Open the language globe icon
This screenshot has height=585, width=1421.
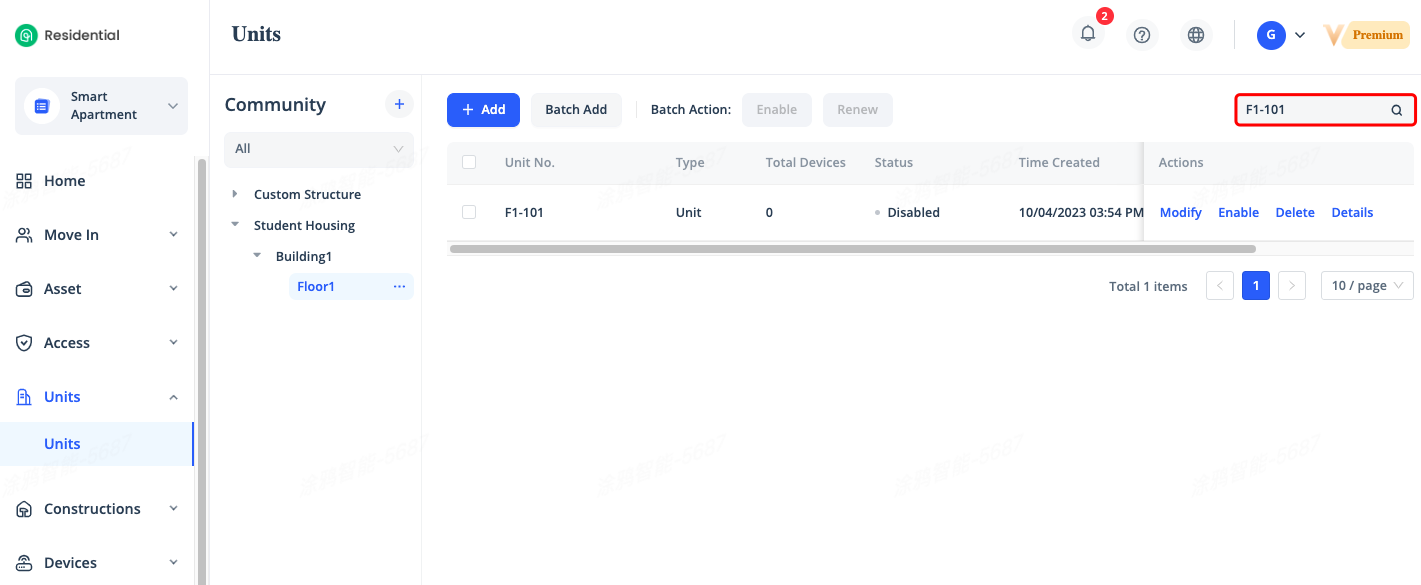[1195, 35]
